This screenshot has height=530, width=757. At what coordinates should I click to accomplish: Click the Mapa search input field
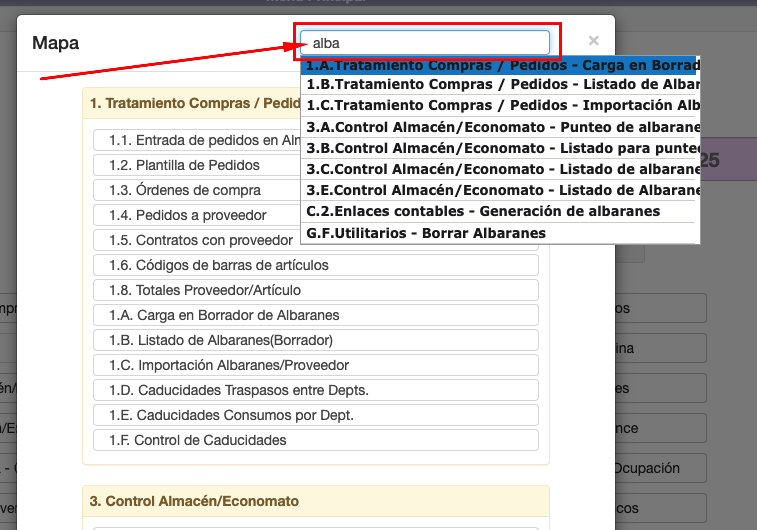425,43
